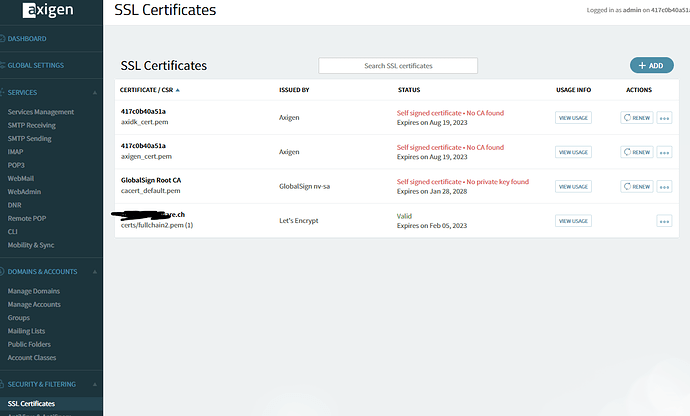
Task: Open Services Management page
Action: tap(40, 112)
